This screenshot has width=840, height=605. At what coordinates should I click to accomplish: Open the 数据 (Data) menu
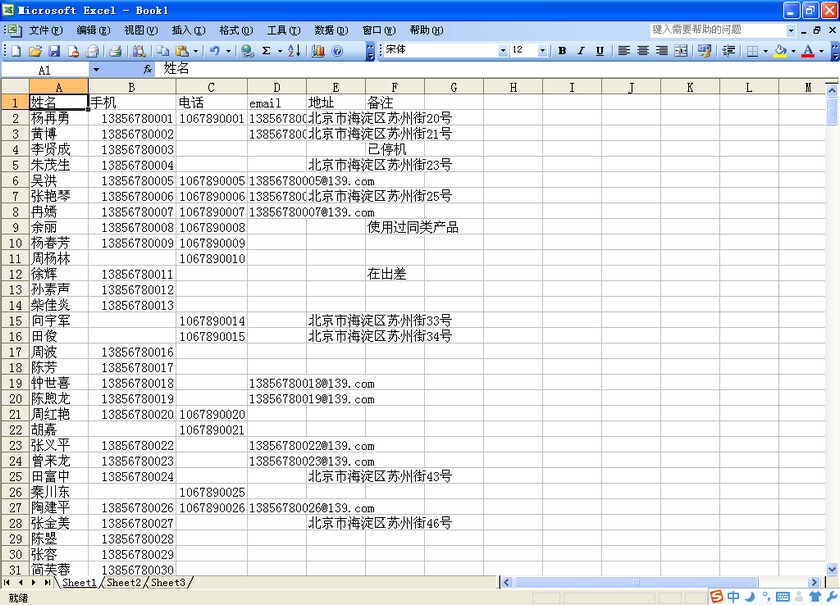(331, 30)
